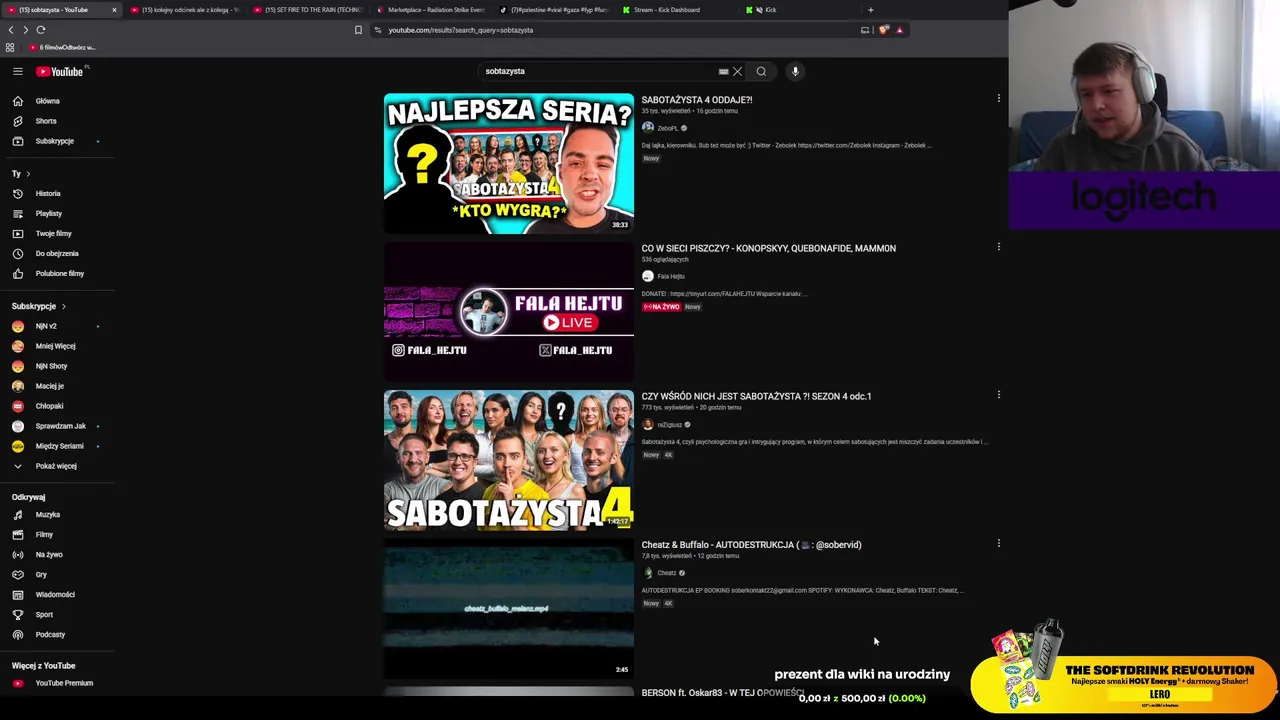Open YouTube Premium link

point(64,683)
